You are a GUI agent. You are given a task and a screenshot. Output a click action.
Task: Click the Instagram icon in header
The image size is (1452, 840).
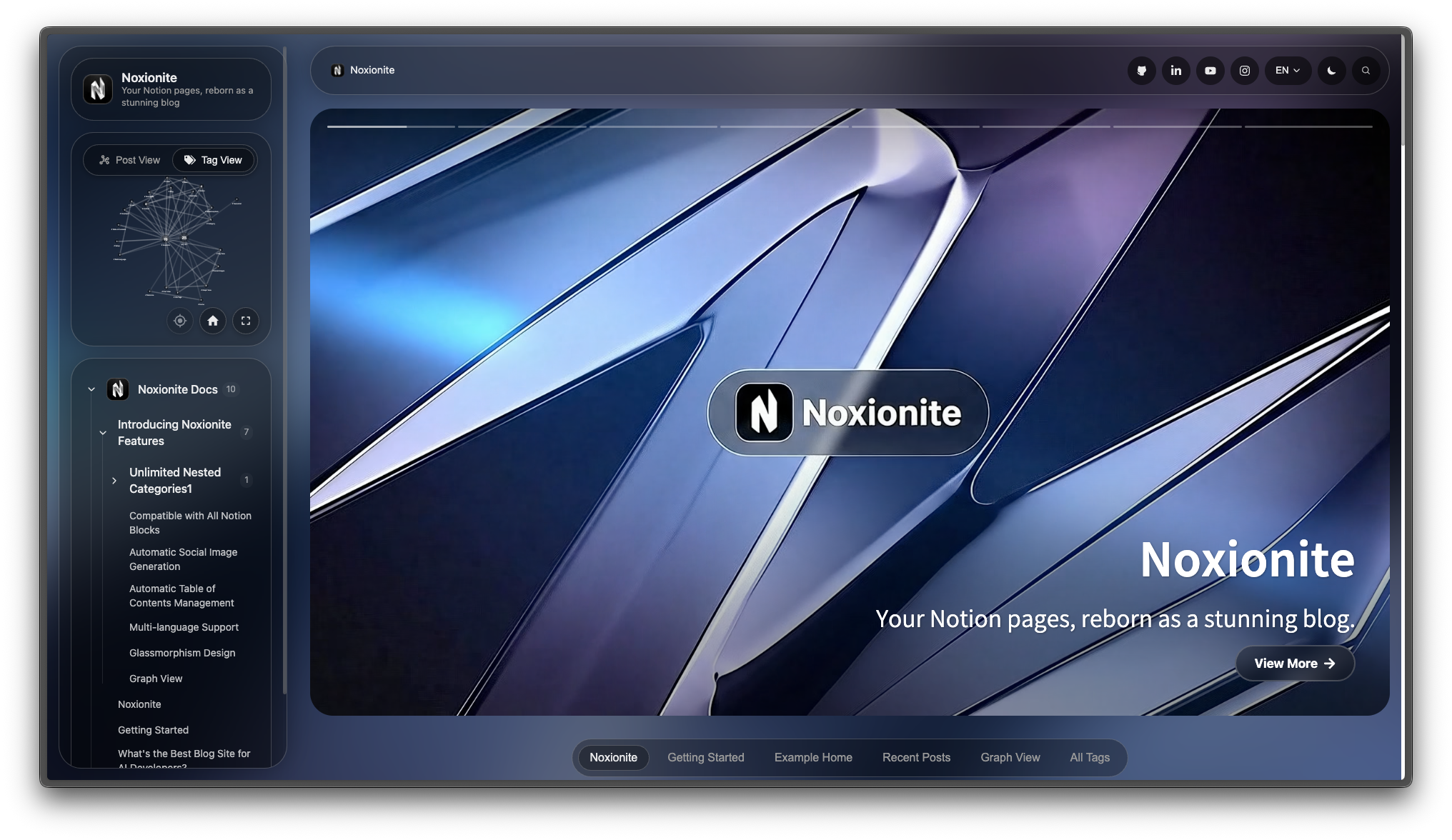tap(1244, 71)
